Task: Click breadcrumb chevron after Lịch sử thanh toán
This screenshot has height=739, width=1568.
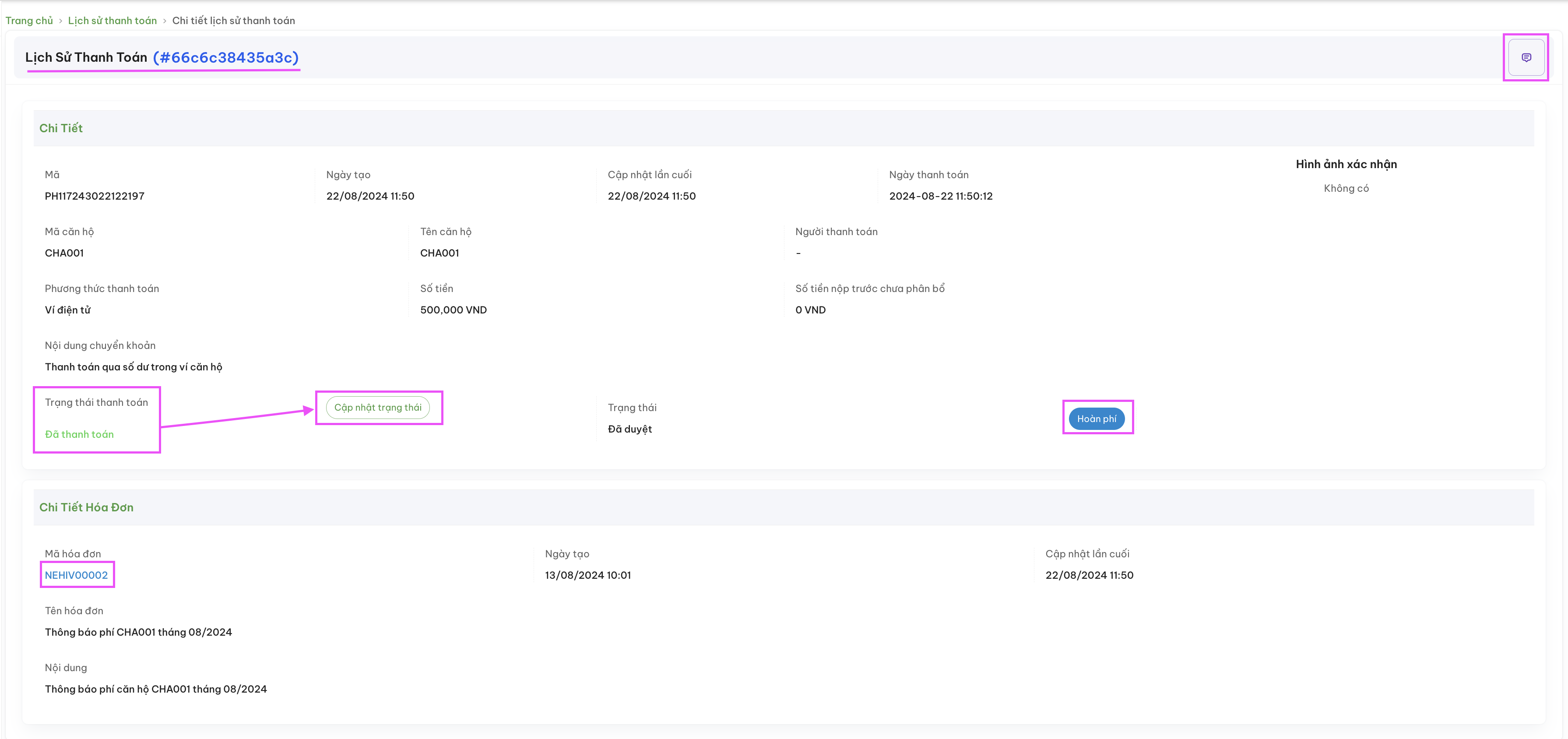Action: [164, 21]
